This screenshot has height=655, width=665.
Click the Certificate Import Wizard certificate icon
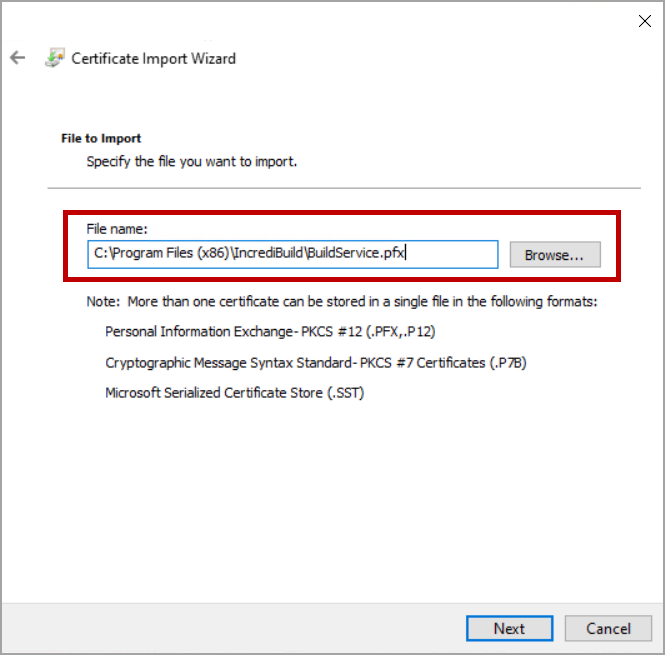click(x=54, y=58)
